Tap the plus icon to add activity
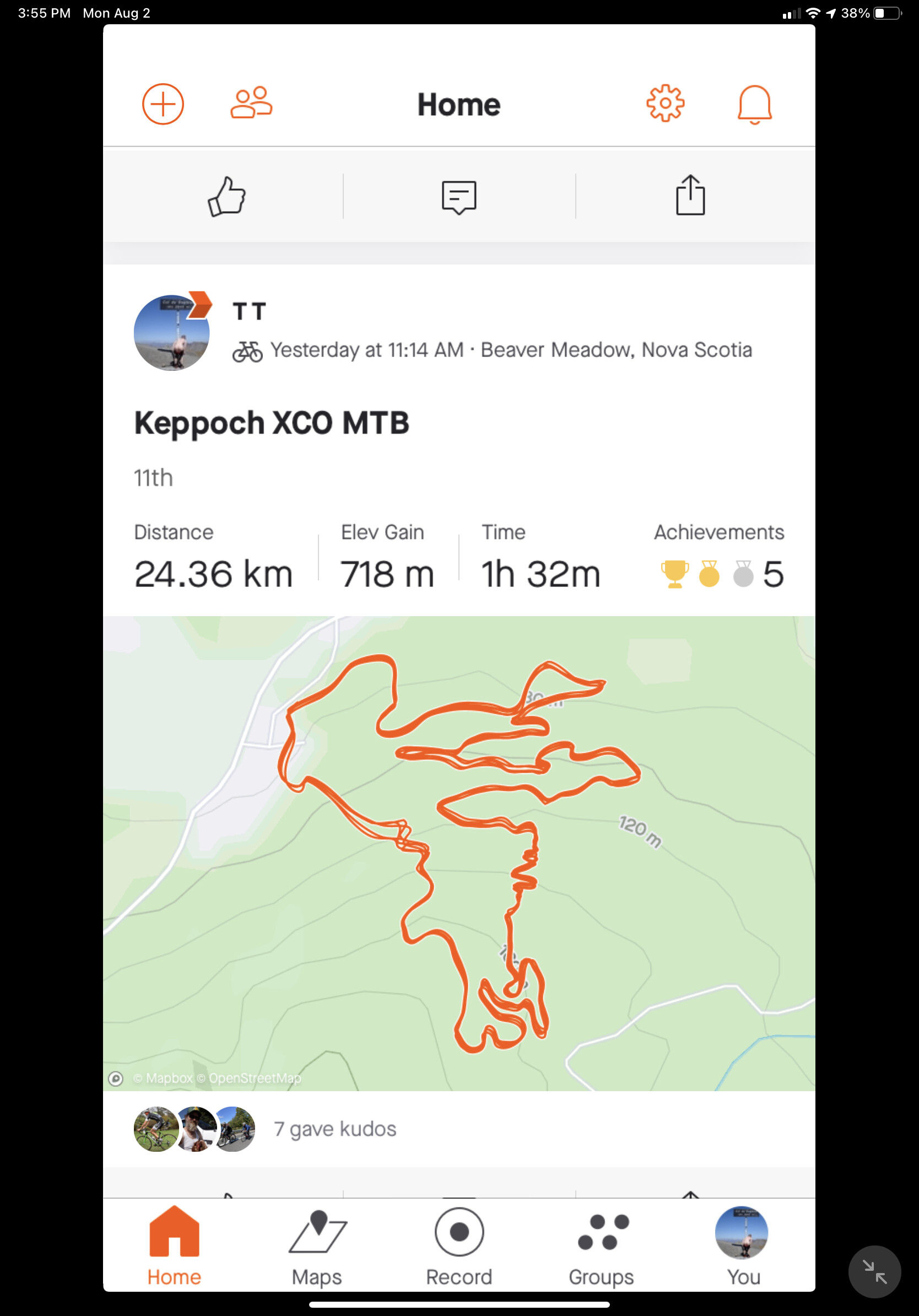The image size is (919, 1316). click(x=163, y=104)
